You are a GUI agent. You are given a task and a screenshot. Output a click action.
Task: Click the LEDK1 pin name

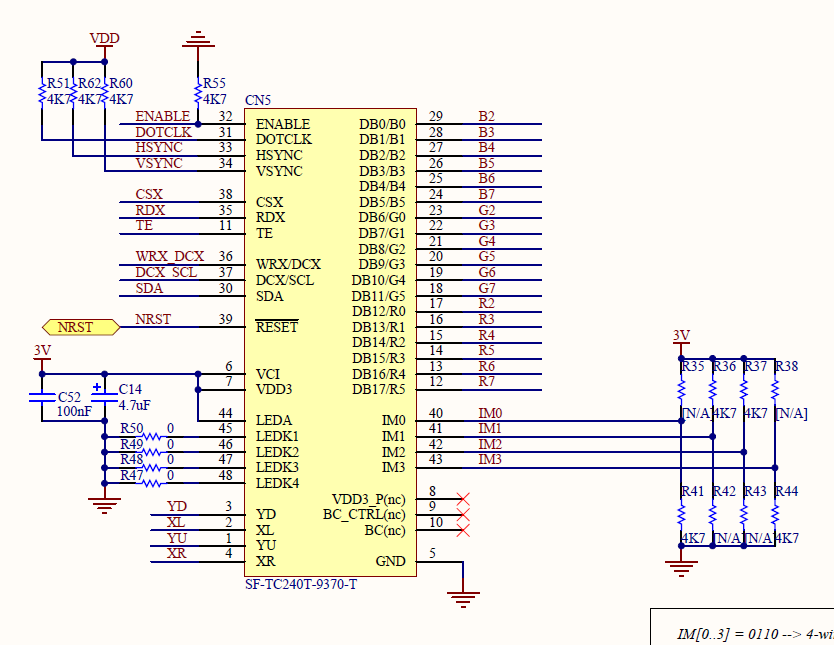(277, 437)
